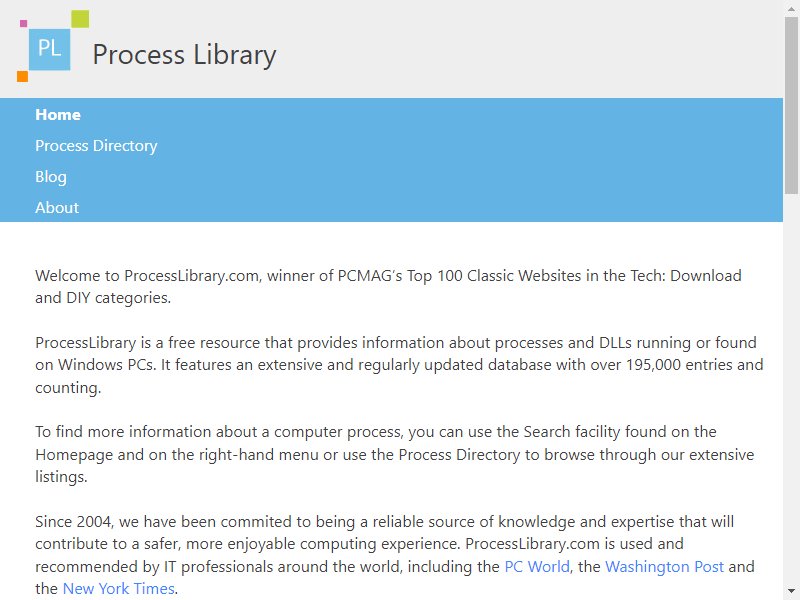The width and height of the screenshot is (800, 600).
Task: Visit the About page
Action: (x=57, y=208)
